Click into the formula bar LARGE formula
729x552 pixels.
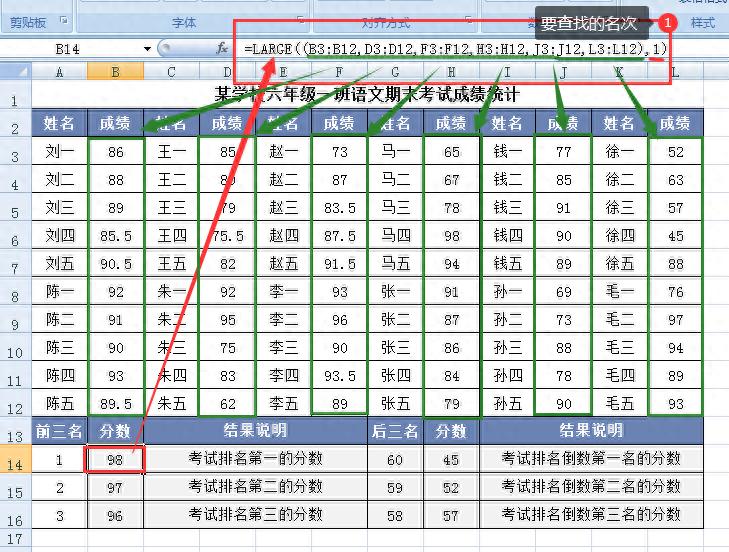(x=455, y=49)
